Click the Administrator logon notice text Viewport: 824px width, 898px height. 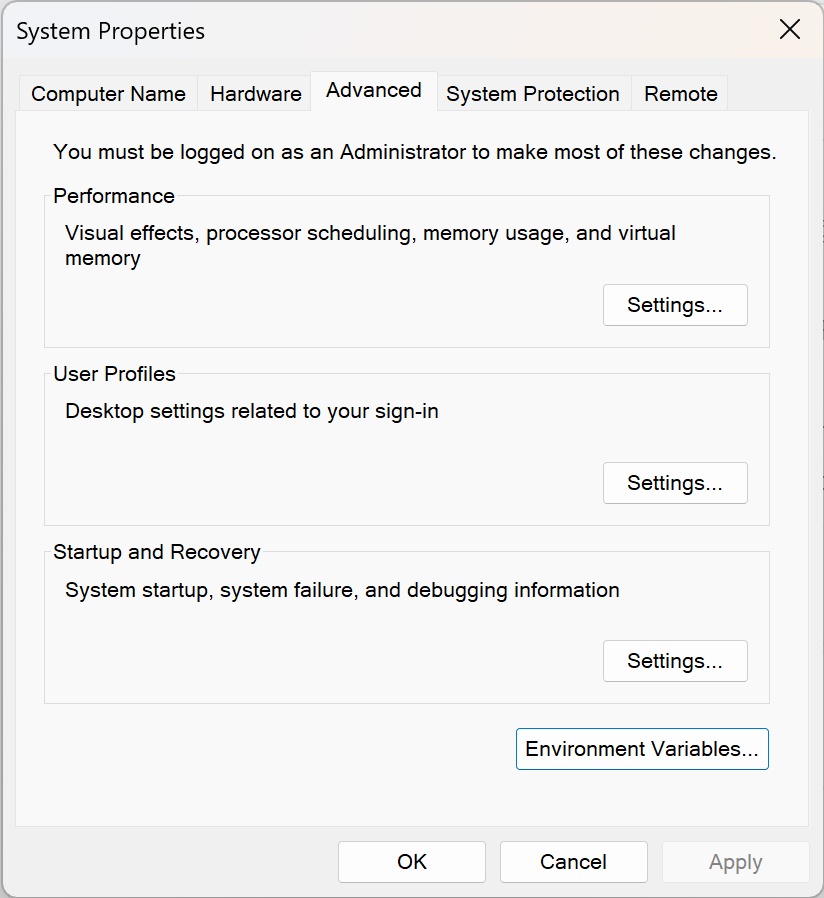(x=415, y=152)
